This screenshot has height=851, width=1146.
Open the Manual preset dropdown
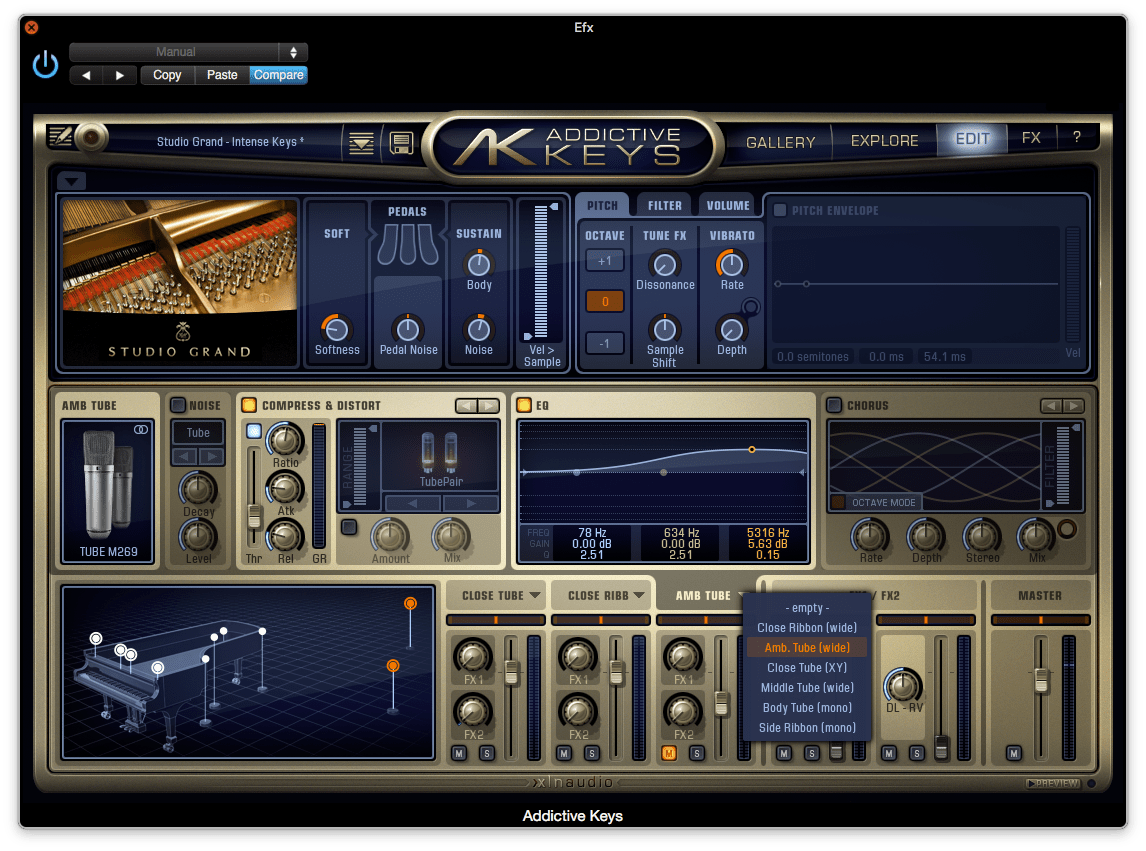coord(189,52)
